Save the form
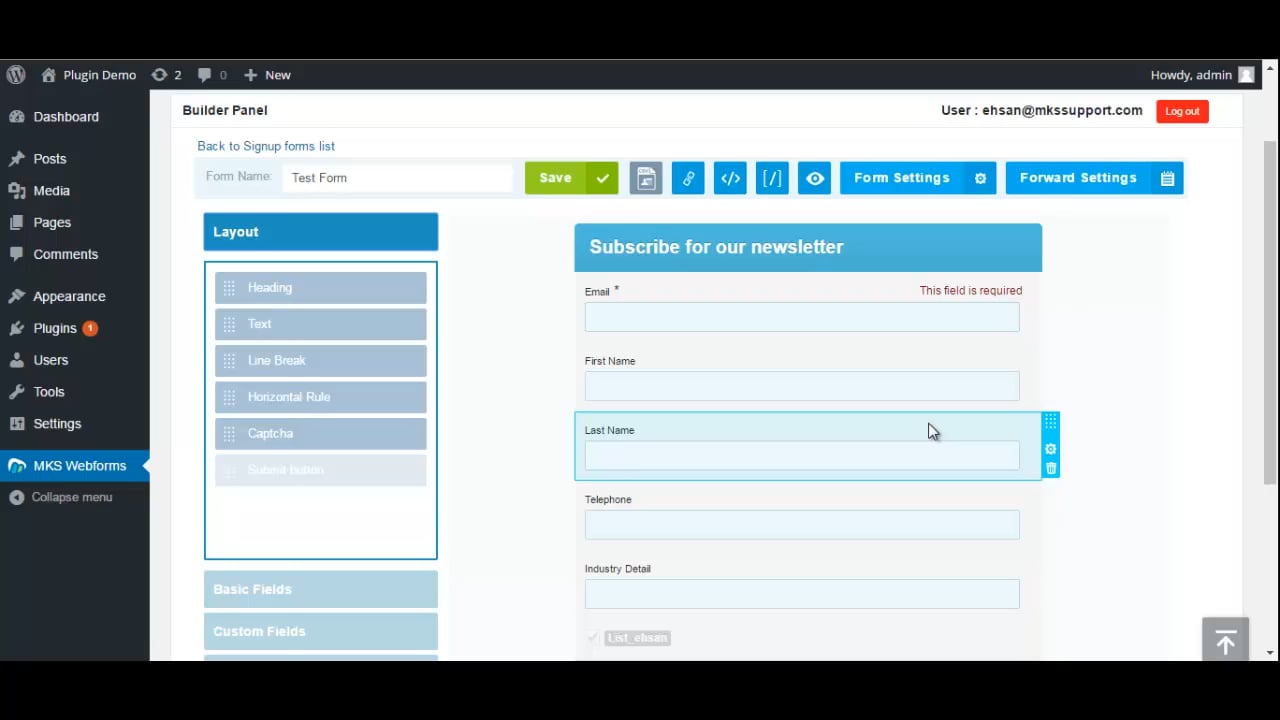Screen dimensions: 1280x720 pos(555,178)
